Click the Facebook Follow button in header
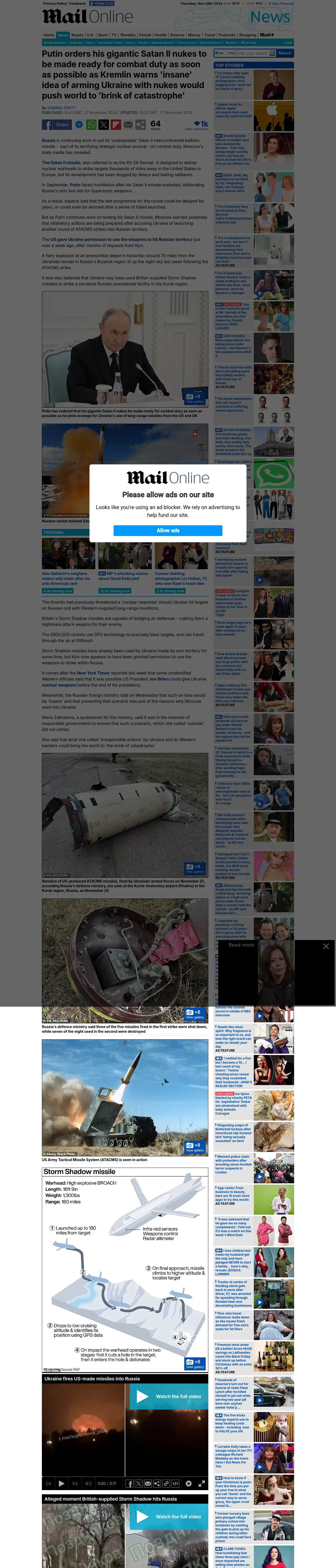This screenshot has height=1568, width=336. coord(101,4)
